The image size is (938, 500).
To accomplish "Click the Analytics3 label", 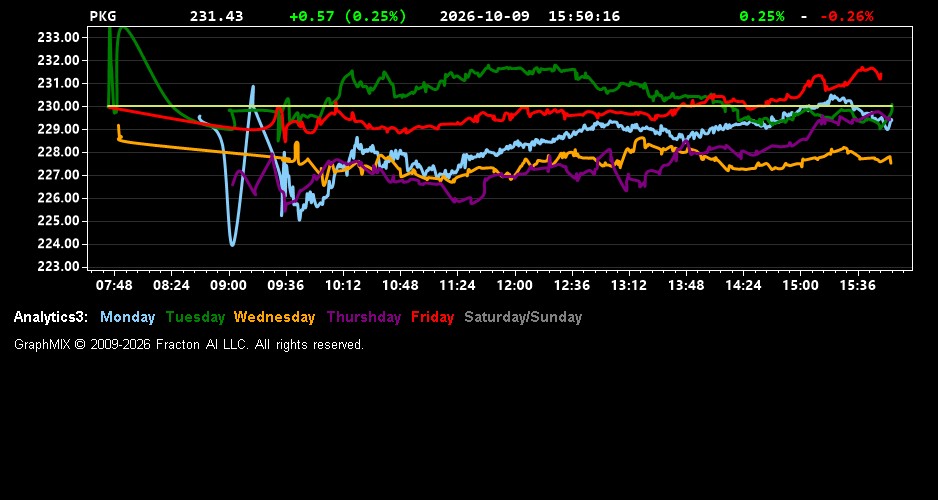I will (51, 317).
